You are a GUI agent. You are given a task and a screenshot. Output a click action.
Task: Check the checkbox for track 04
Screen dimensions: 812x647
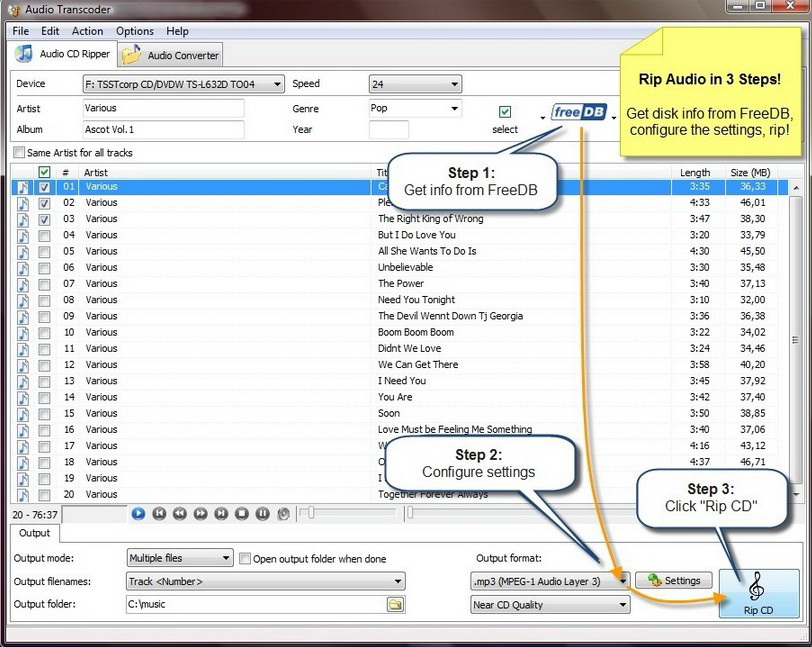45,236
